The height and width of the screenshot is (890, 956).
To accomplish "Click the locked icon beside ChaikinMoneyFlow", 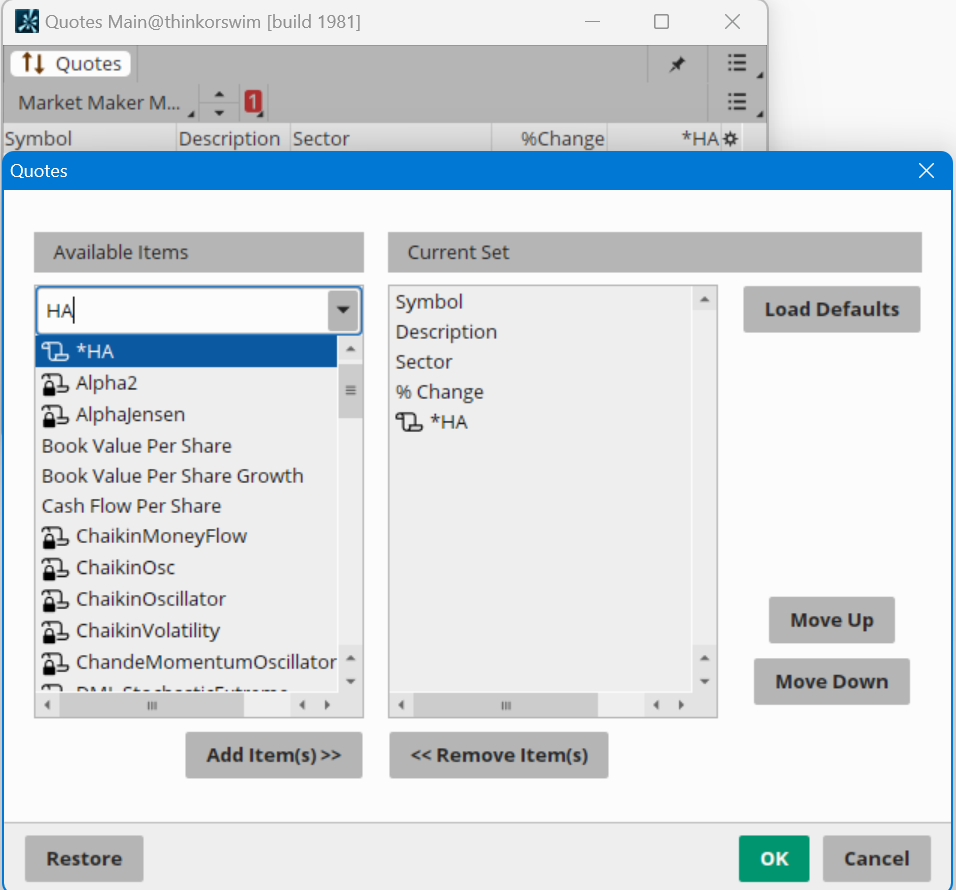I will click(54, 538).
